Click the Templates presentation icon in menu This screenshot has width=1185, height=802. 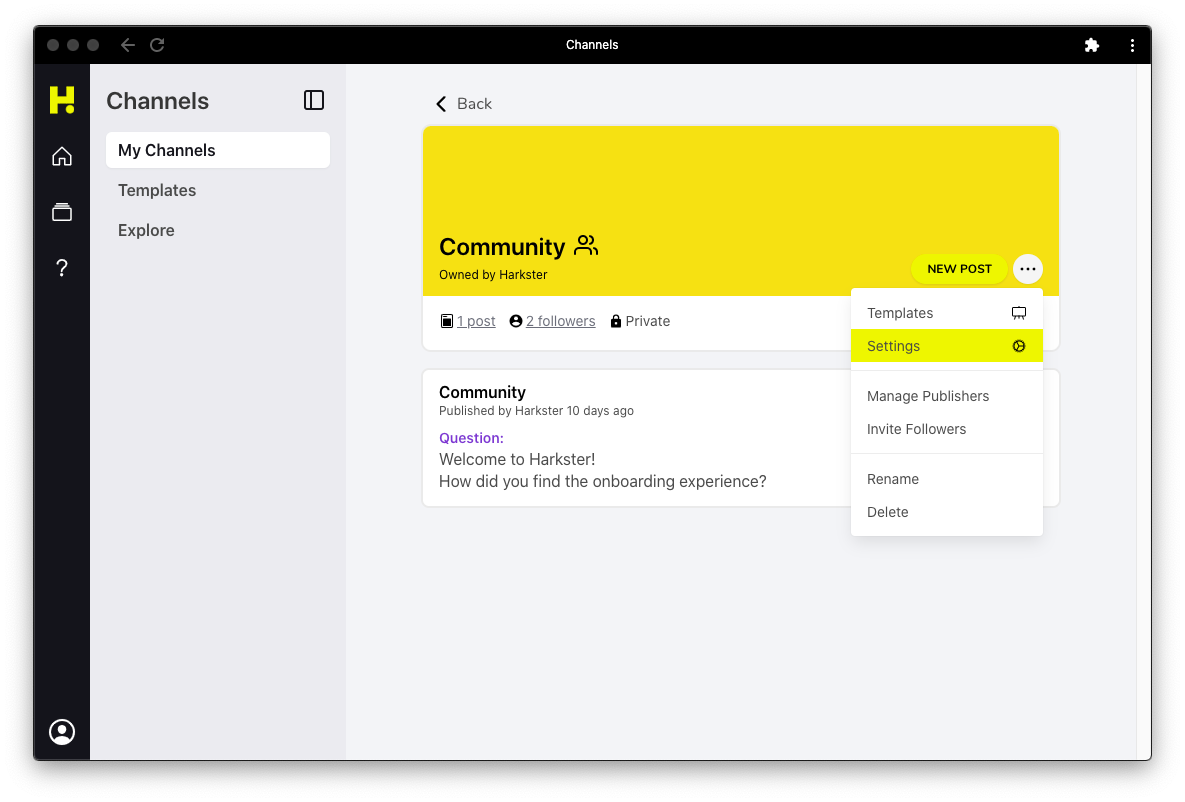(x=1019, y=313)
